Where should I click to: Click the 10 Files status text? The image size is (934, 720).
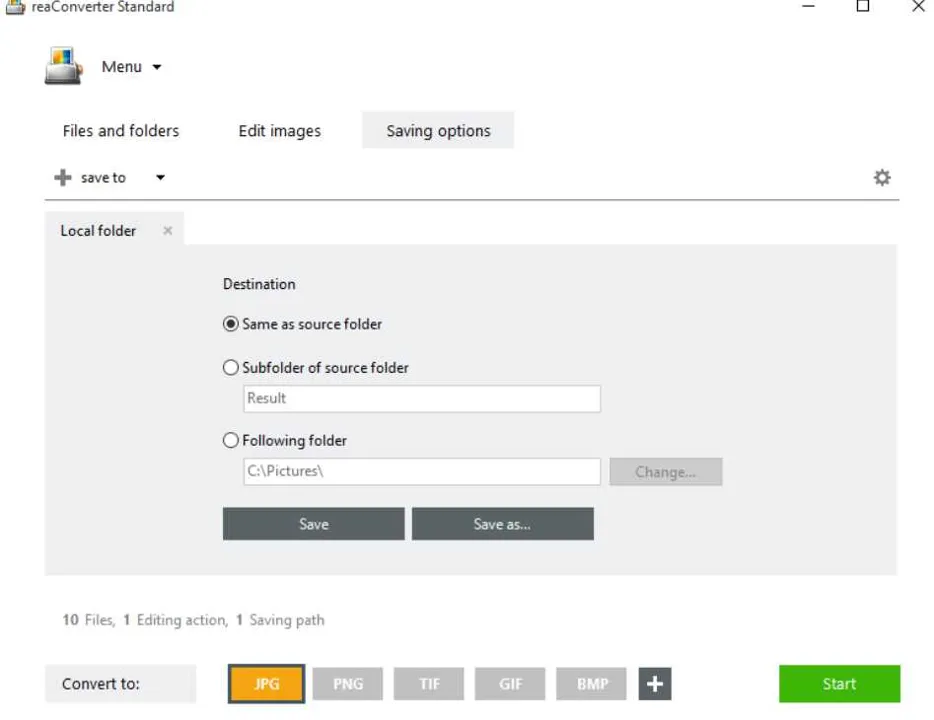(89, 620)
